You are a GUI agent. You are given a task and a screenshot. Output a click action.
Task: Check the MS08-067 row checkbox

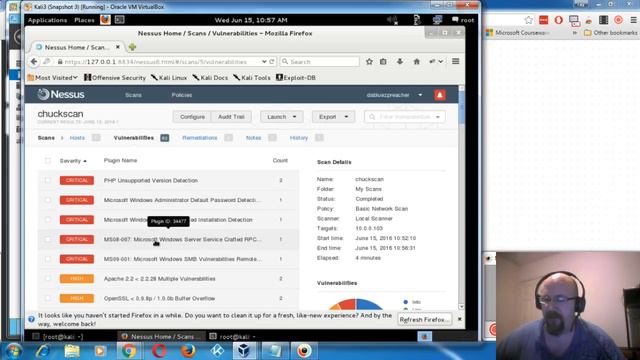[x=48, y=239]
